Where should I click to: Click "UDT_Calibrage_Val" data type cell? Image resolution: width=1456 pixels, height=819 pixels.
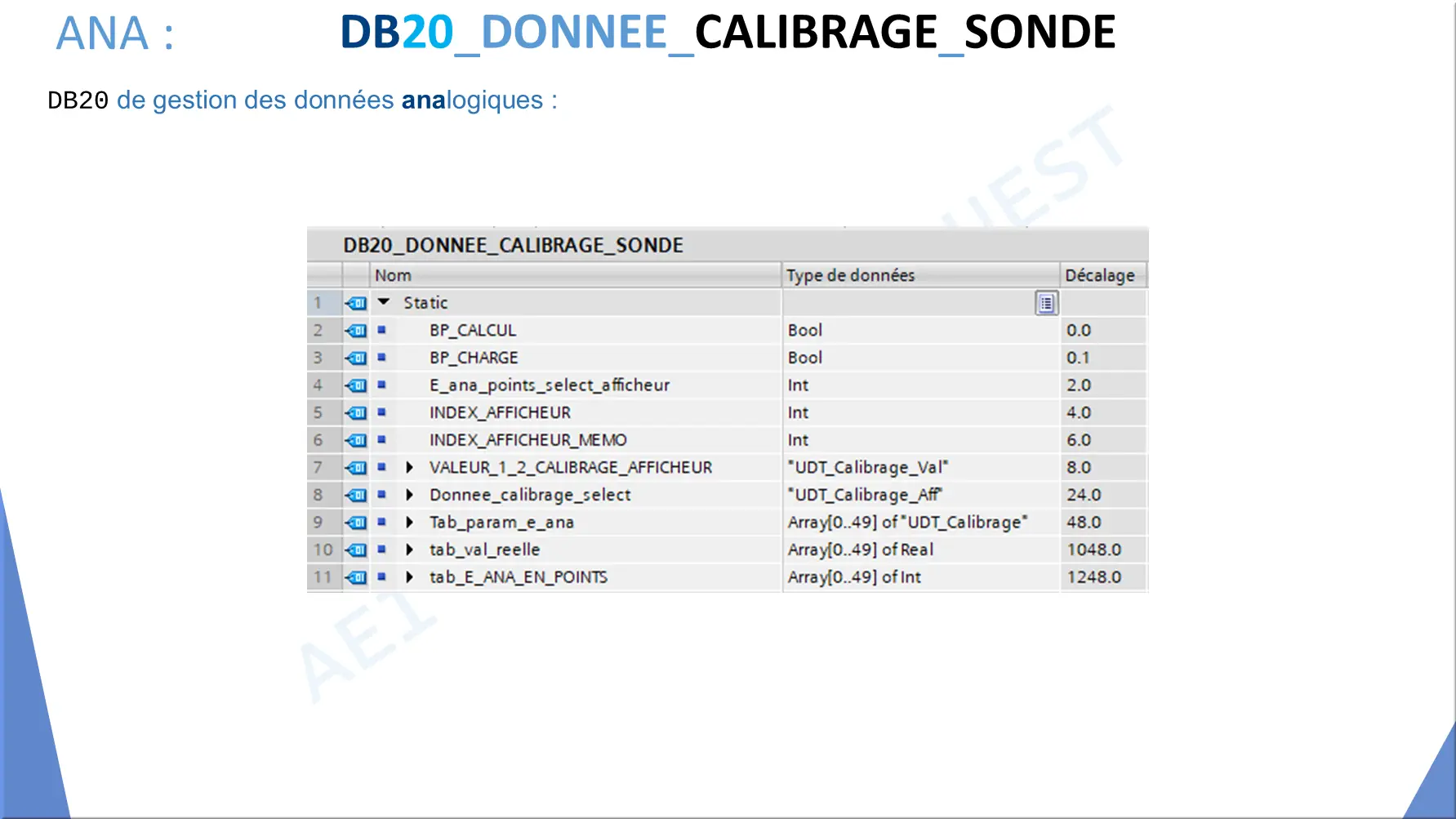coord(868,467)
